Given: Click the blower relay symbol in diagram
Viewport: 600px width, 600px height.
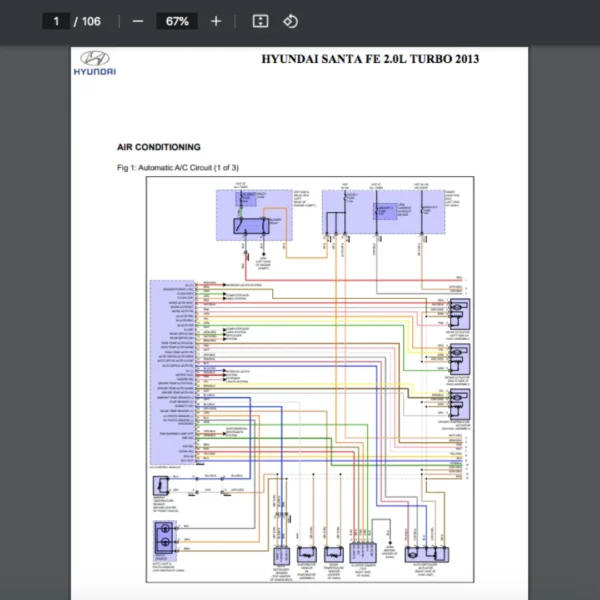Looking at the screenshot, I should tap(246, 225).
